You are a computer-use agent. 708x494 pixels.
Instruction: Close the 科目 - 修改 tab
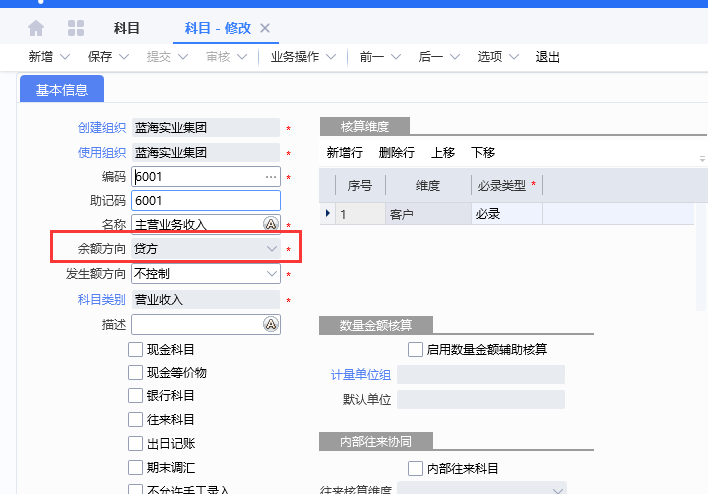(x=265, y=28)
